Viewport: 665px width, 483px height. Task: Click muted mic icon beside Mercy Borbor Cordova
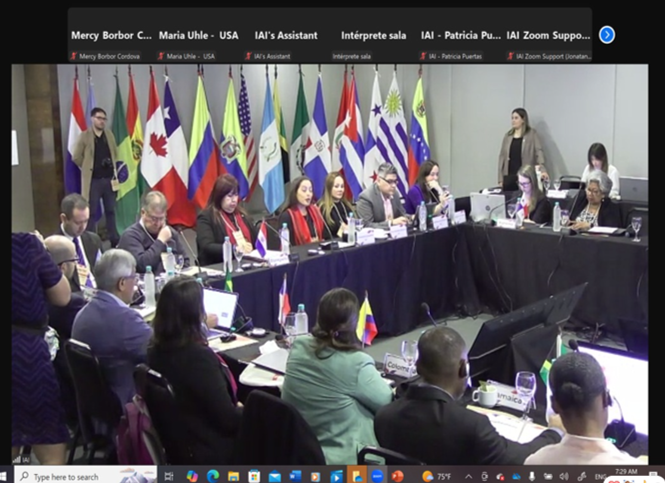point(74,56)
